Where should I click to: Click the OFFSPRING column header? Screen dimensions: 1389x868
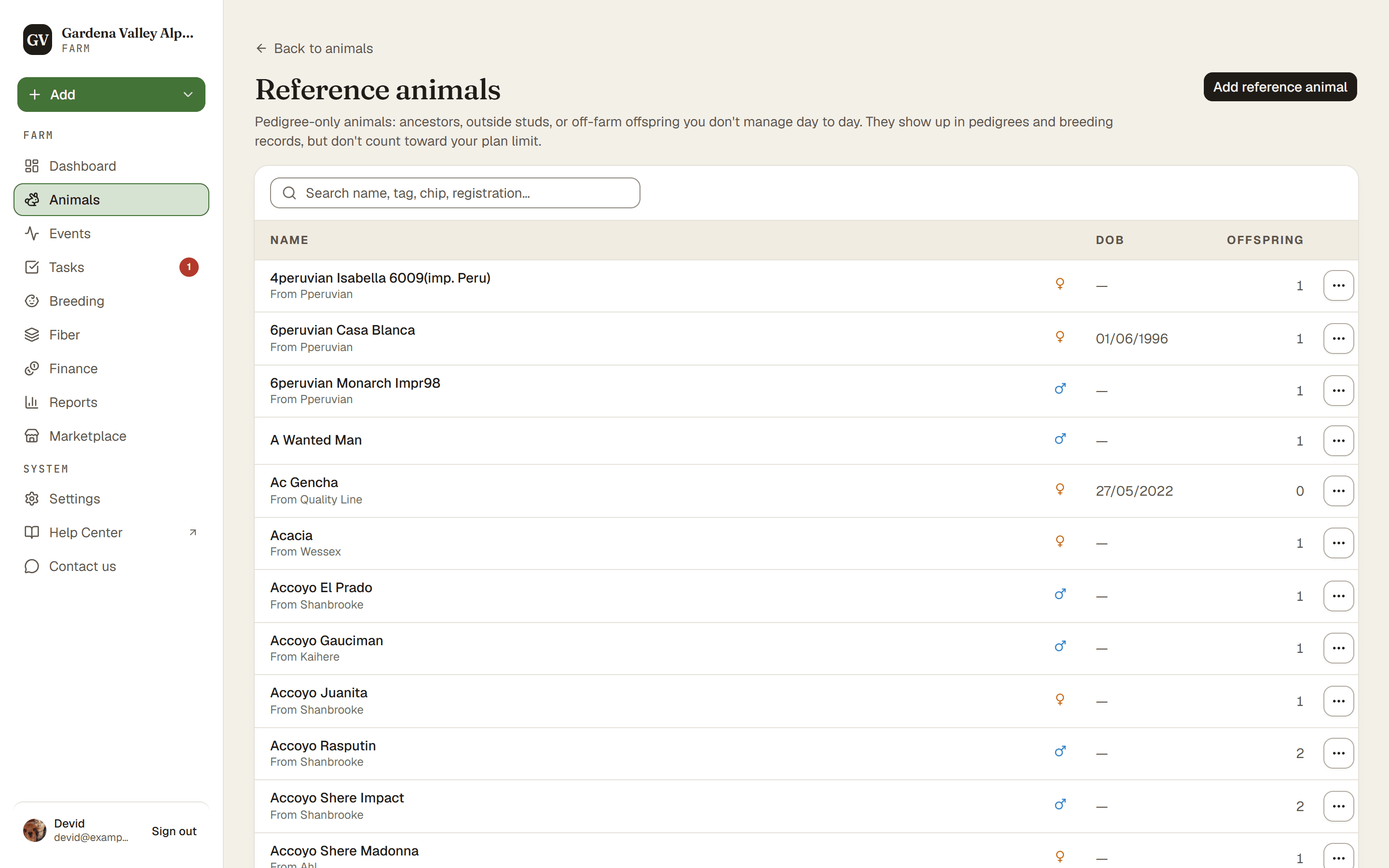(x=1265, y=240)
